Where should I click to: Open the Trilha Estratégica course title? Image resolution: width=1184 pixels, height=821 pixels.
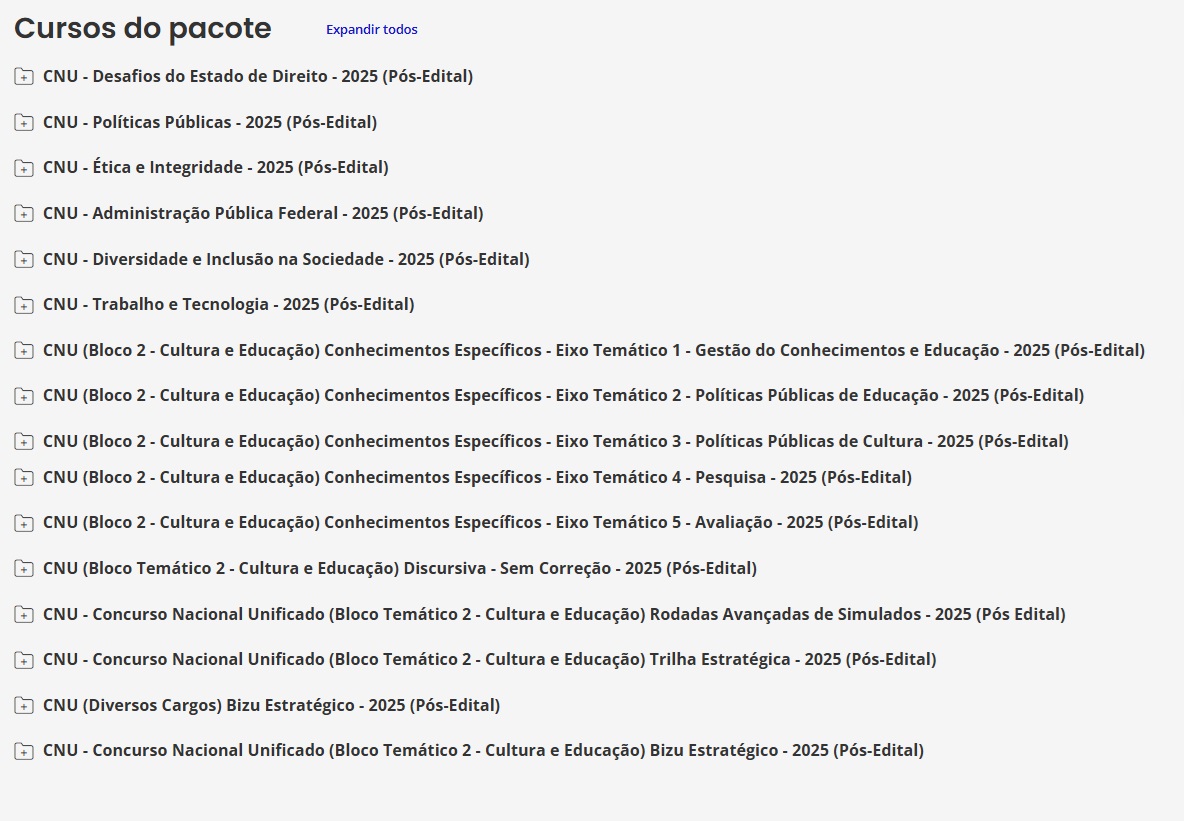point(489,659)
